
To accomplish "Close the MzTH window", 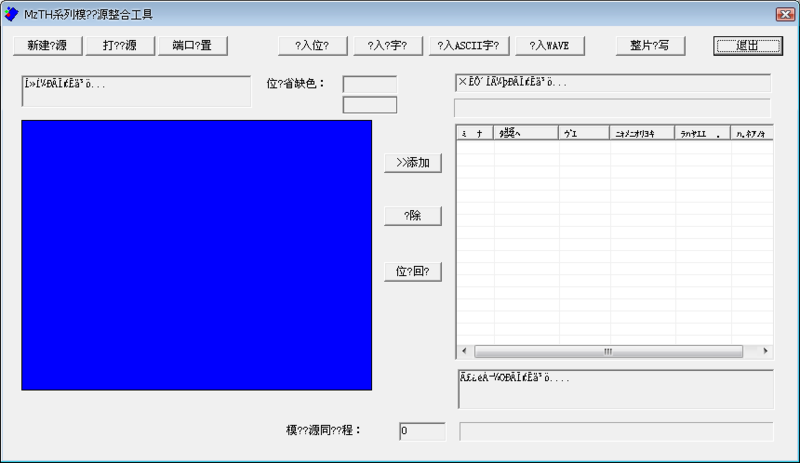I will 785,14.
